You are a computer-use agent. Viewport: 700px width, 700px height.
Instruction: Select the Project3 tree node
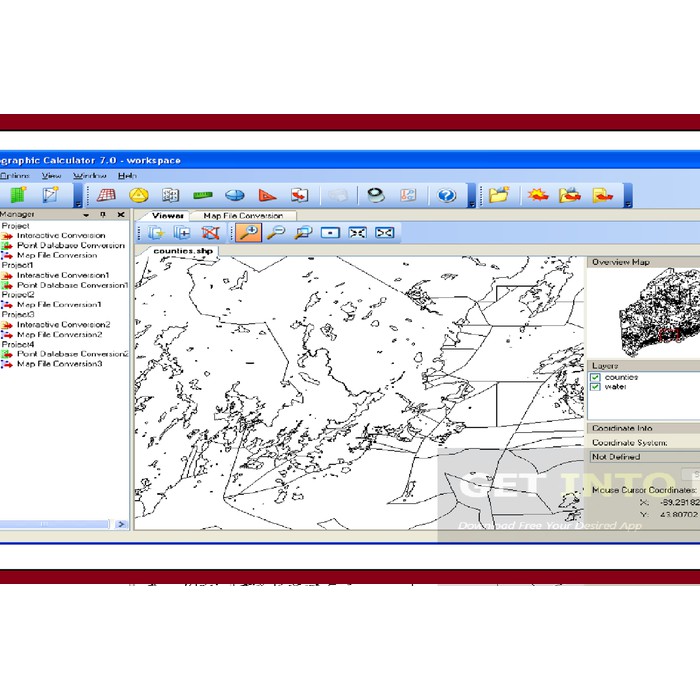point(18,314)
